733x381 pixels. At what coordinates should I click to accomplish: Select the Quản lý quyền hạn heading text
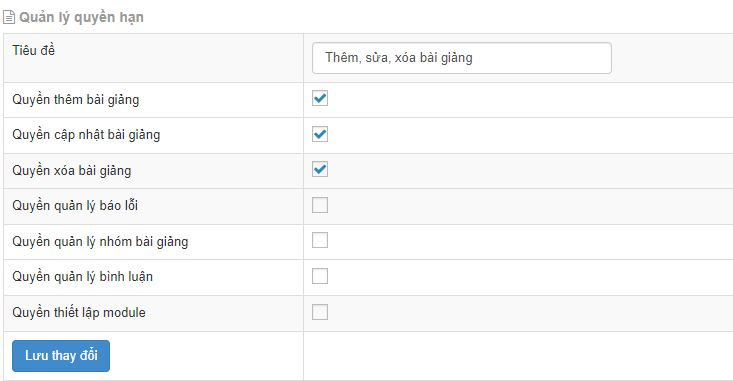coord(81,17)
